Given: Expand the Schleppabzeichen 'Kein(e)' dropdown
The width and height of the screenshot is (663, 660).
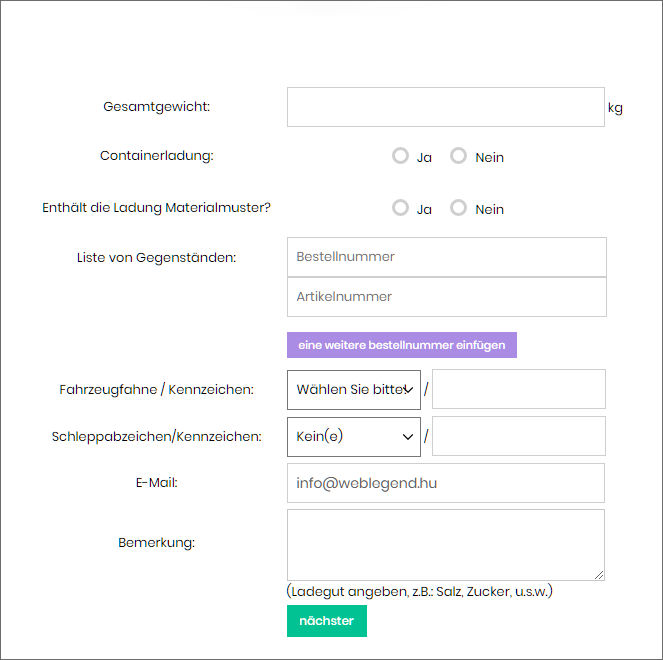Looking at the screenshot, I should pos(354,436).
